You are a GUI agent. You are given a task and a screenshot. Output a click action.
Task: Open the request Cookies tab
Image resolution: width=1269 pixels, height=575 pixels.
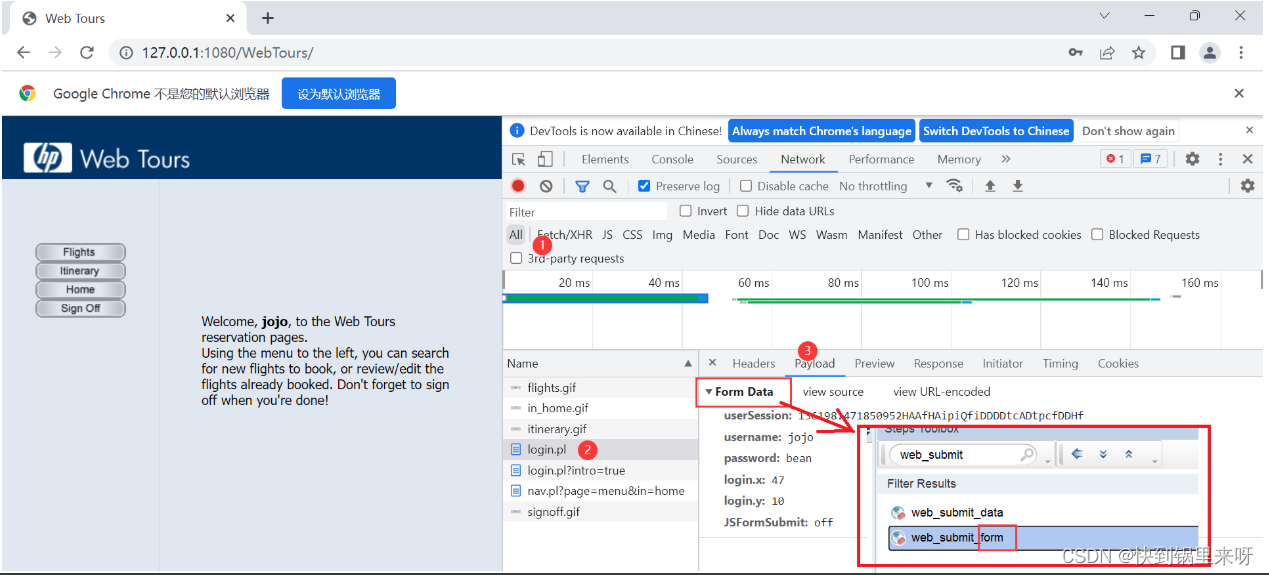(1118, 364)
